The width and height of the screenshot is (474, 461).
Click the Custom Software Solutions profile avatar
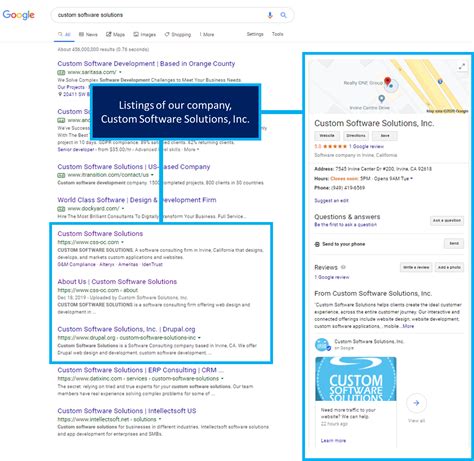click(x=322, y=344)
